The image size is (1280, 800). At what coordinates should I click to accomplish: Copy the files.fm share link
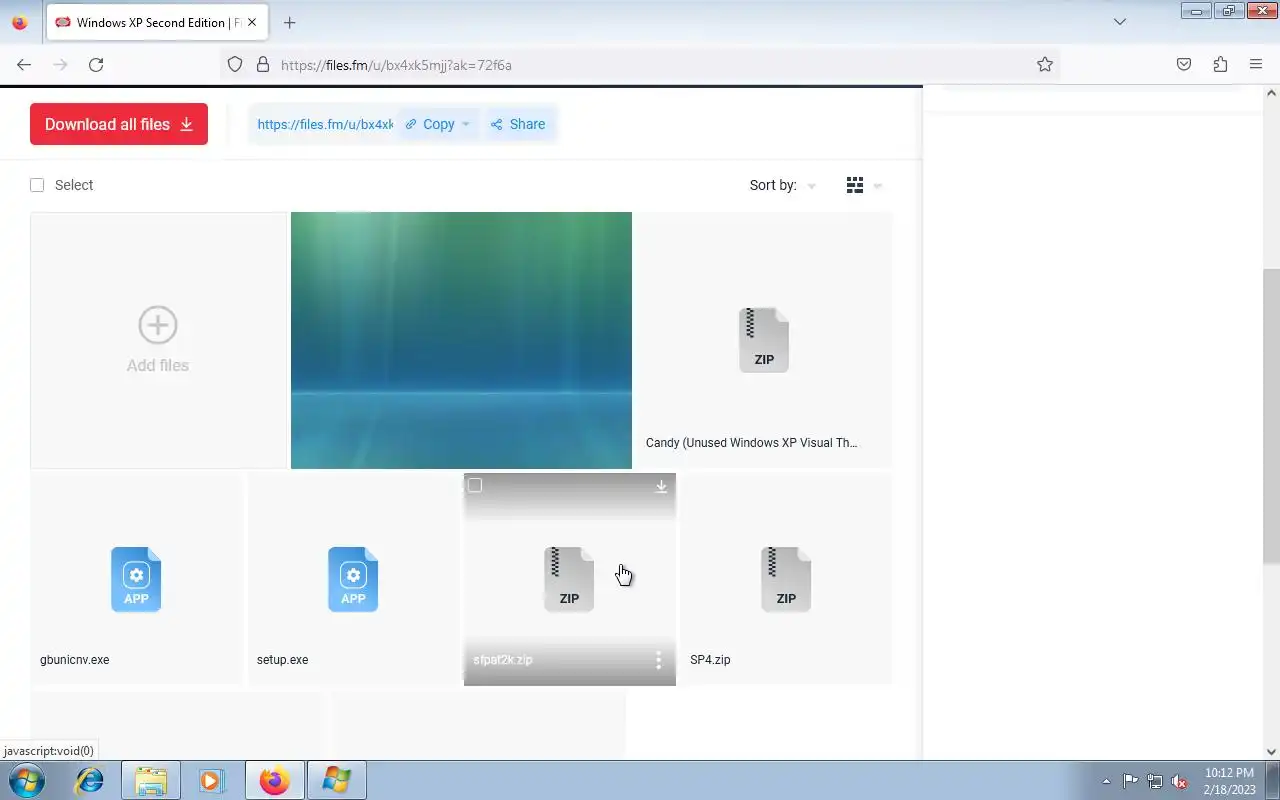(x=430, y=124)
